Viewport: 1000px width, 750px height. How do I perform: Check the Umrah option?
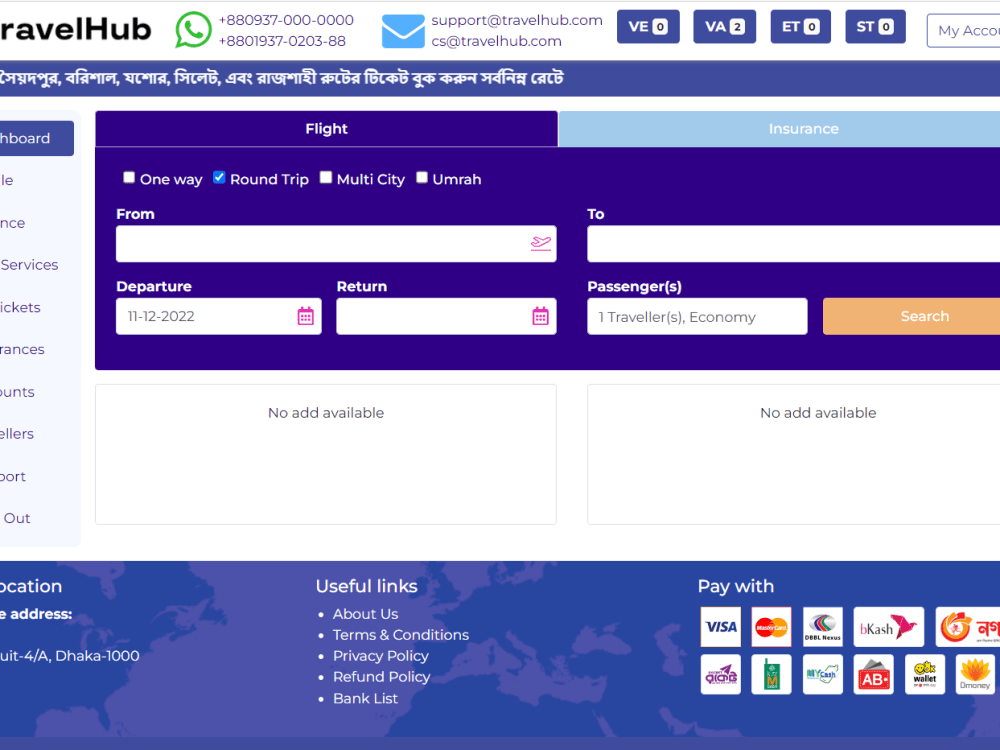pos(422,177)
